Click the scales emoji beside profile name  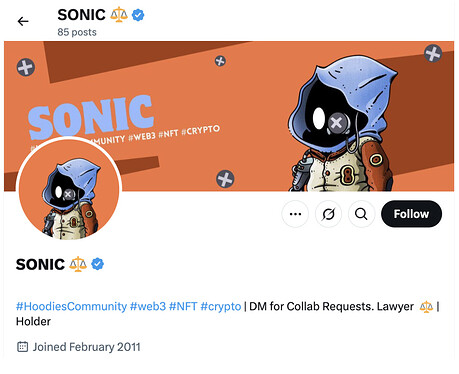click(78, 264)
